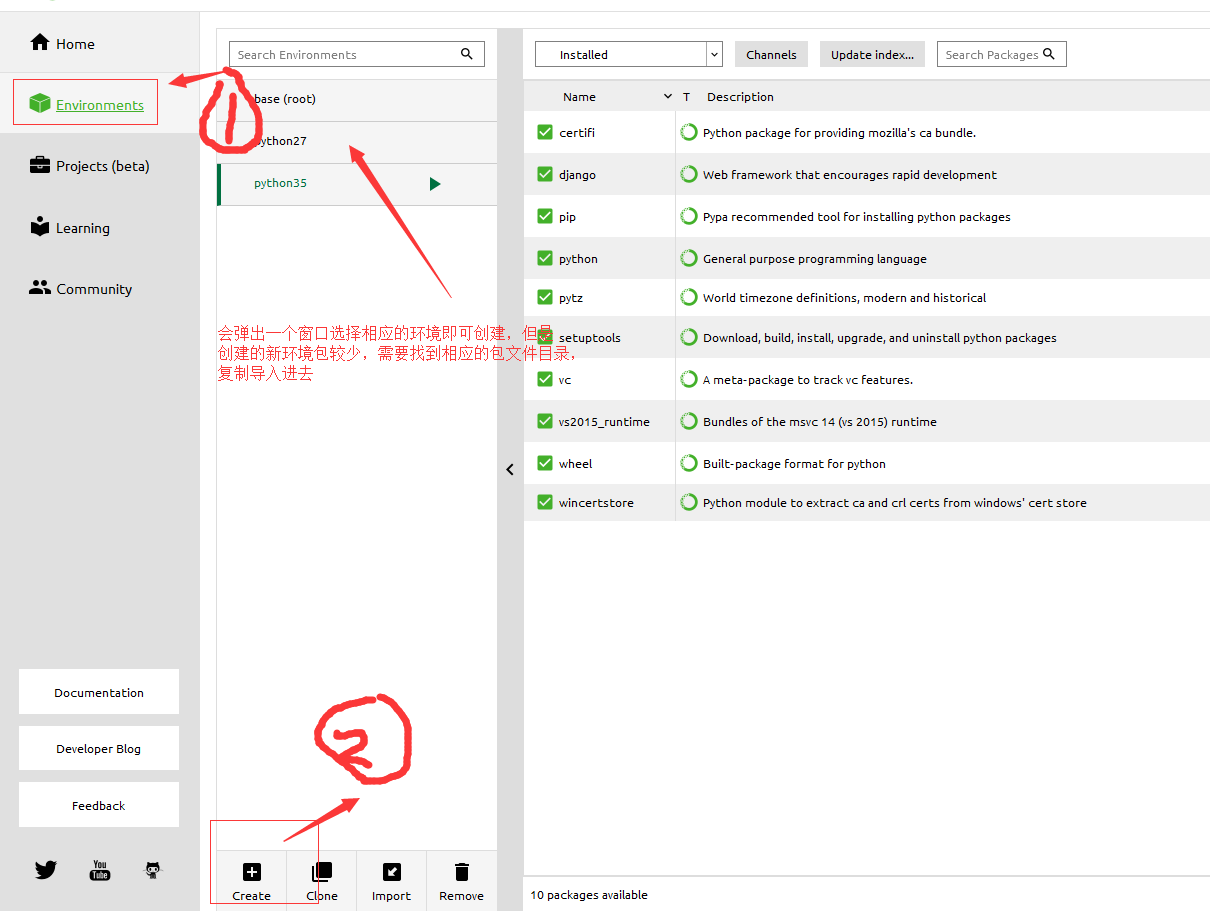The width and height of the screenshot is (1210, 911).
Task: Toggle the vc package checkbox
Action: pos(545,379)
